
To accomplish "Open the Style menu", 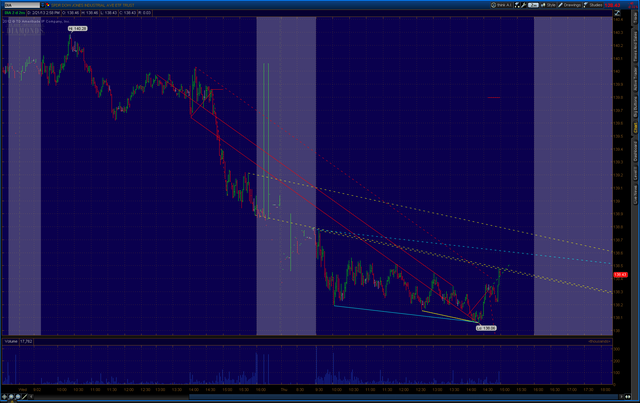I will [x=548, y=5].
